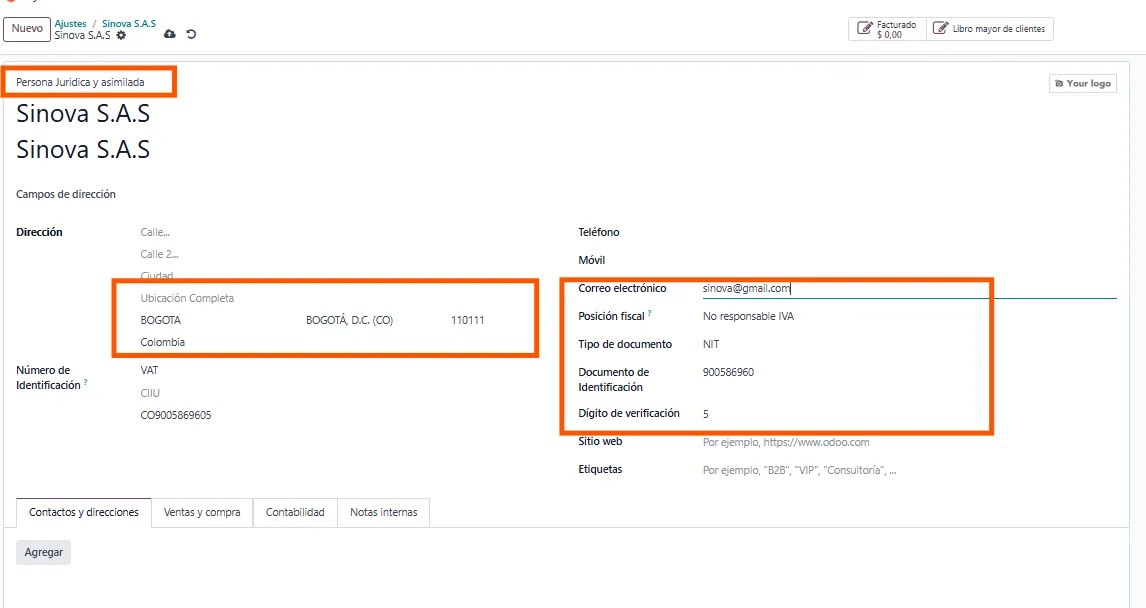Click the Dirección field label
Screen dimensions: 1146x608
39,232
